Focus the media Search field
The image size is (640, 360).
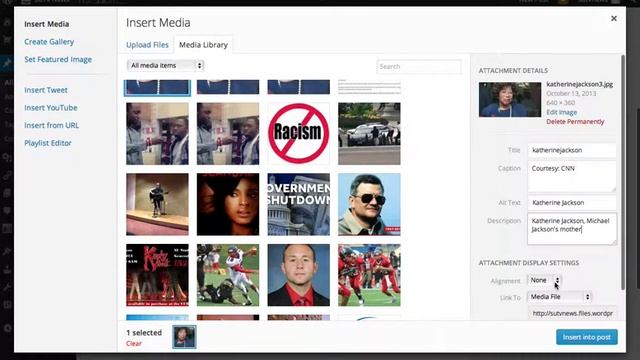coord(419,67)
